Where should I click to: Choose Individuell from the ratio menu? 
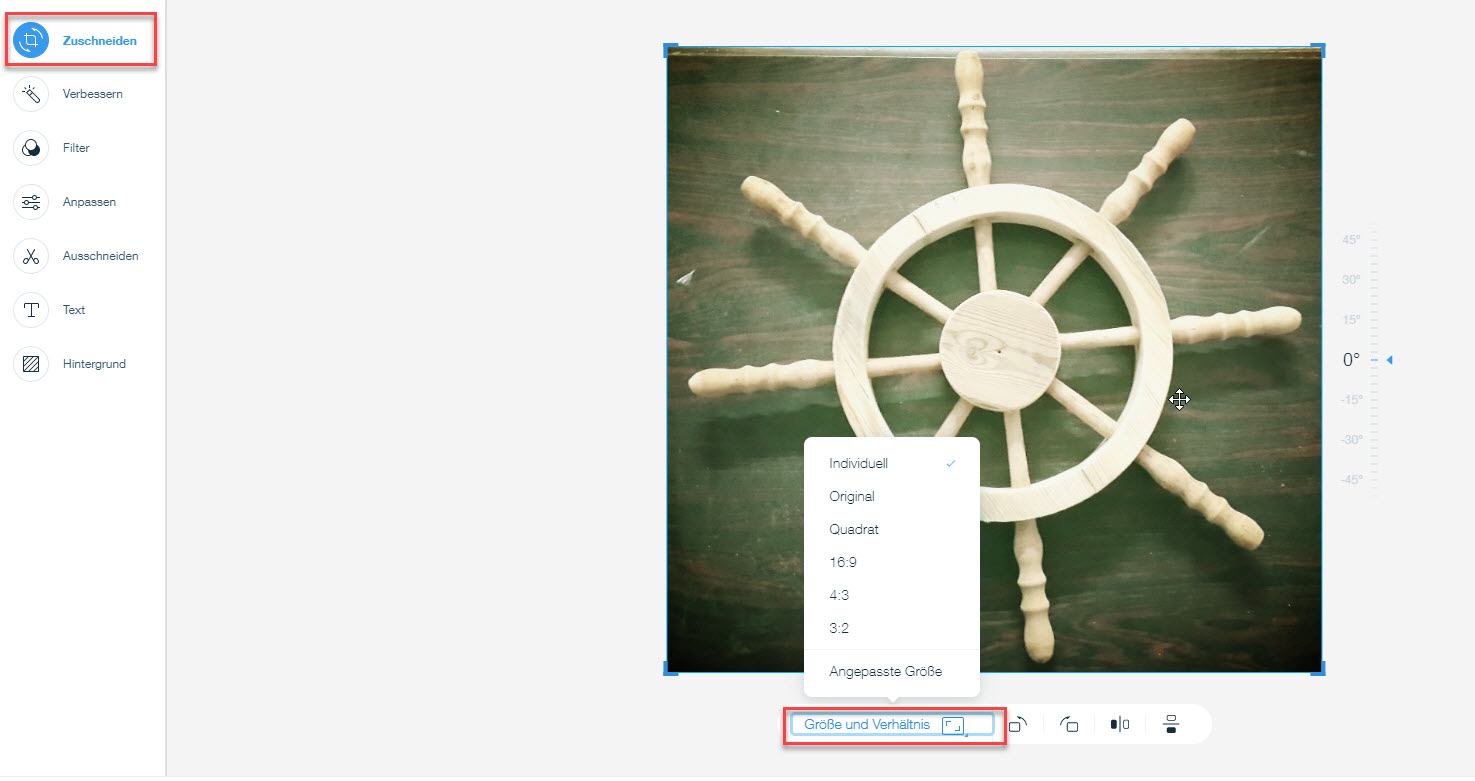pos(892,463)
